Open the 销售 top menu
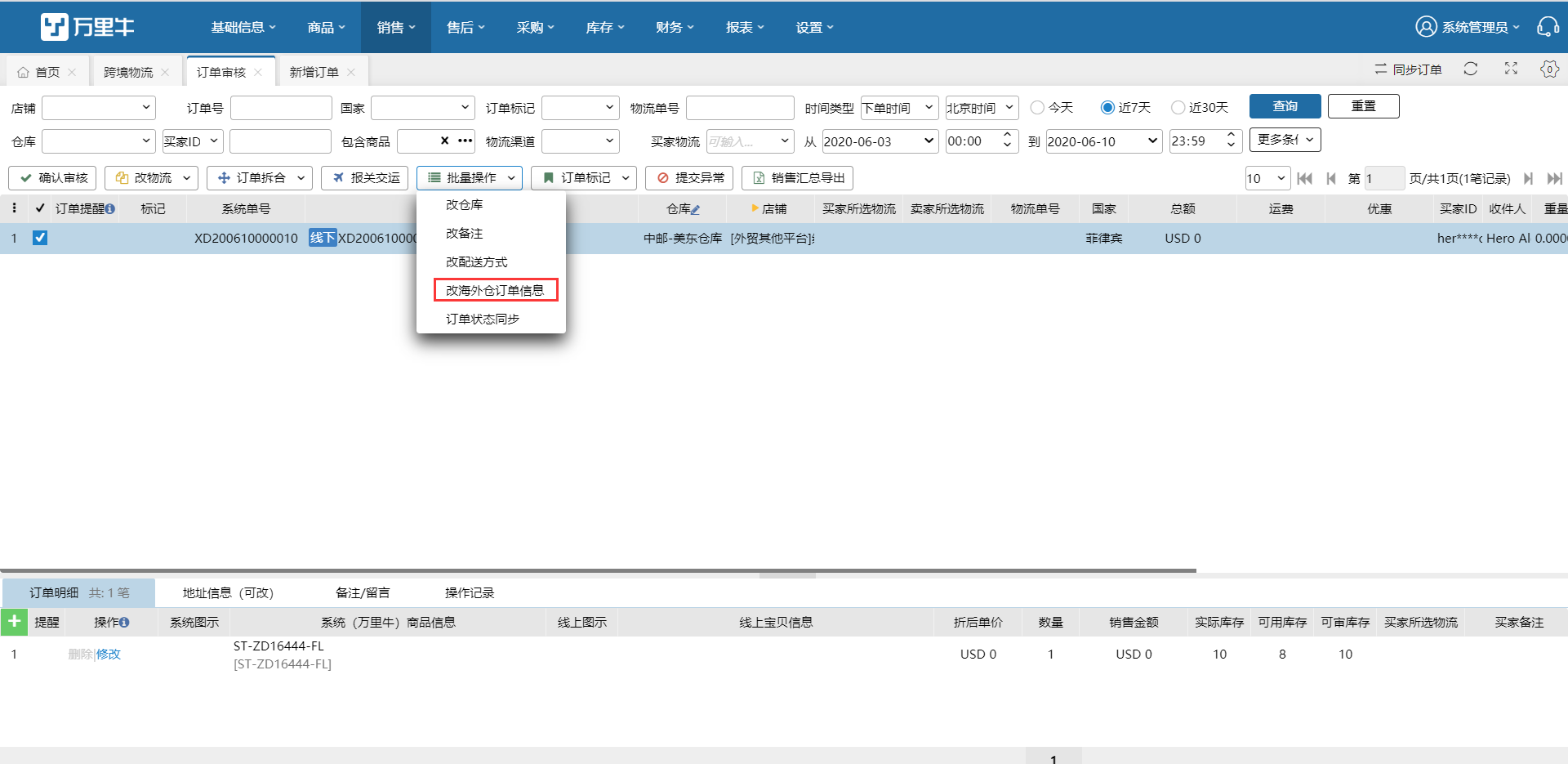This screenshot has width=1568, height=764. pyautogui.click(x=396, y=27)
